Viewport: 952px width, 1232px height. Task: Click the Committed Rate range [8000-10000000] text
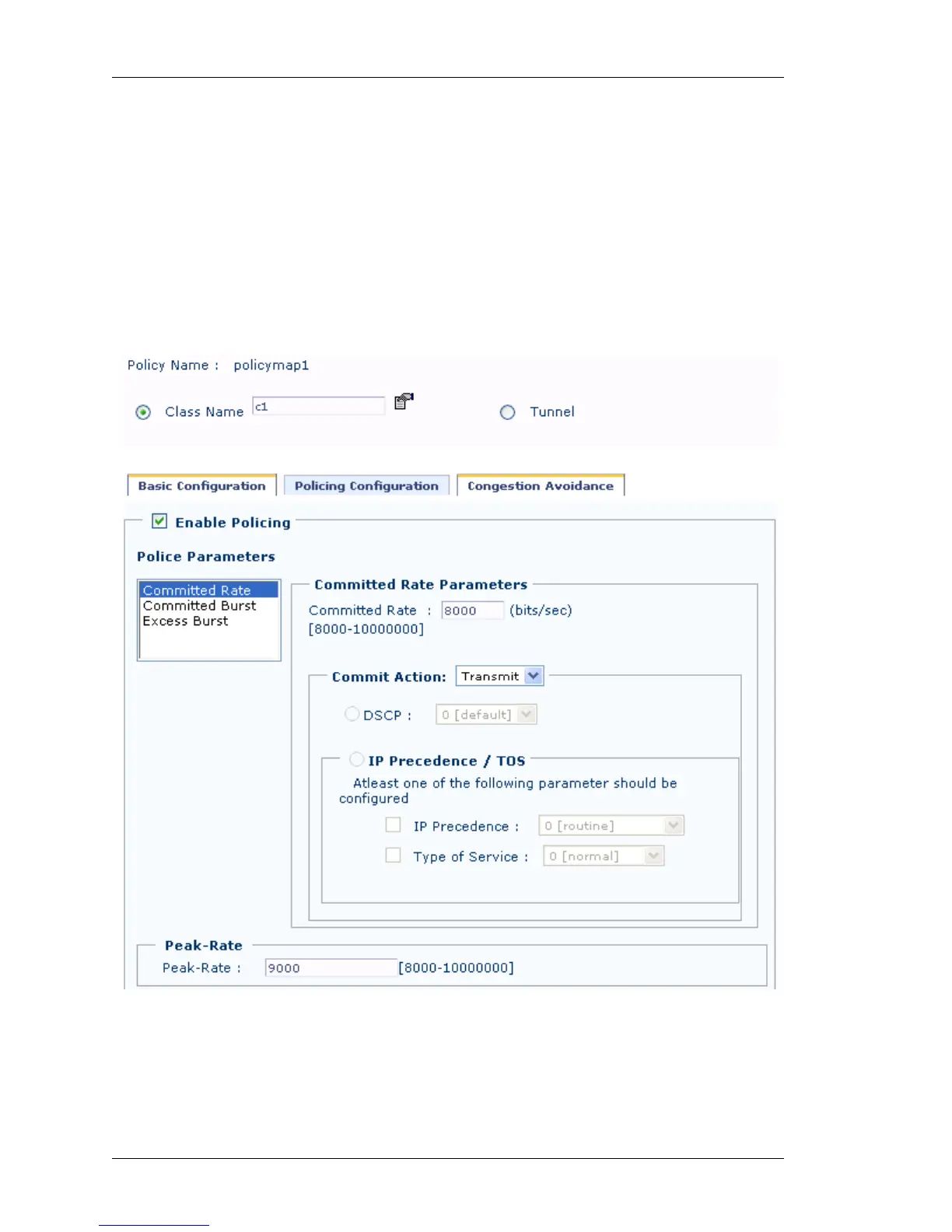pos(366,628)
